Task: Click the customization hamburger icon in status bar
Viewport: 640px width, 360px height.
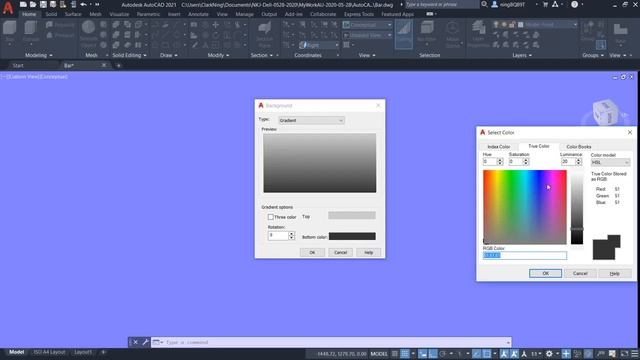Action: click(x=635, y=354)
